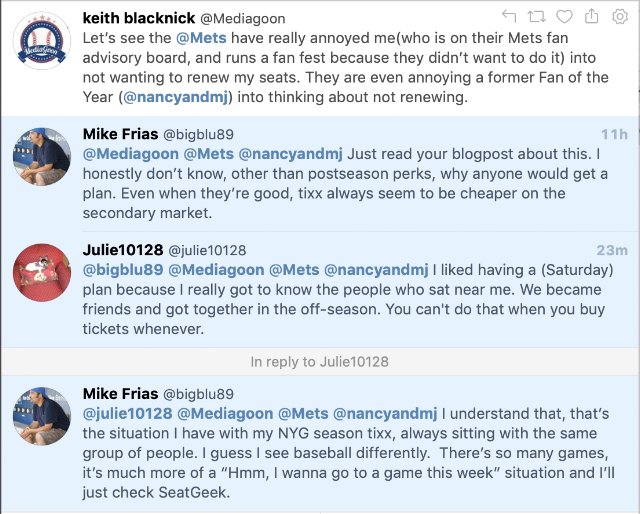Viewport: 640px width, 514px height.
Task: Click Julie10128's profile avatar
Action: pyautogui.click(x=42, y=273)
